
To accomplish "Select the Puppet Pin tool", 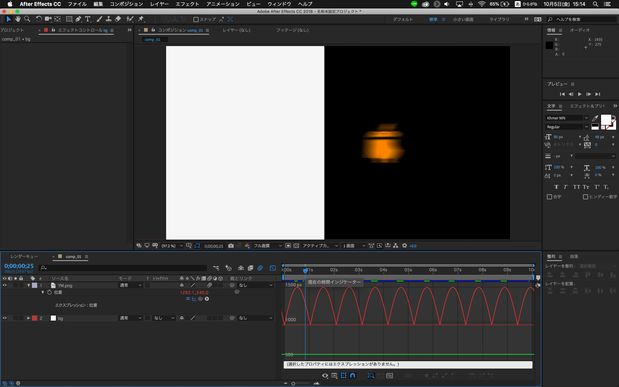I will pyautogui.click(x=141, y=19).
